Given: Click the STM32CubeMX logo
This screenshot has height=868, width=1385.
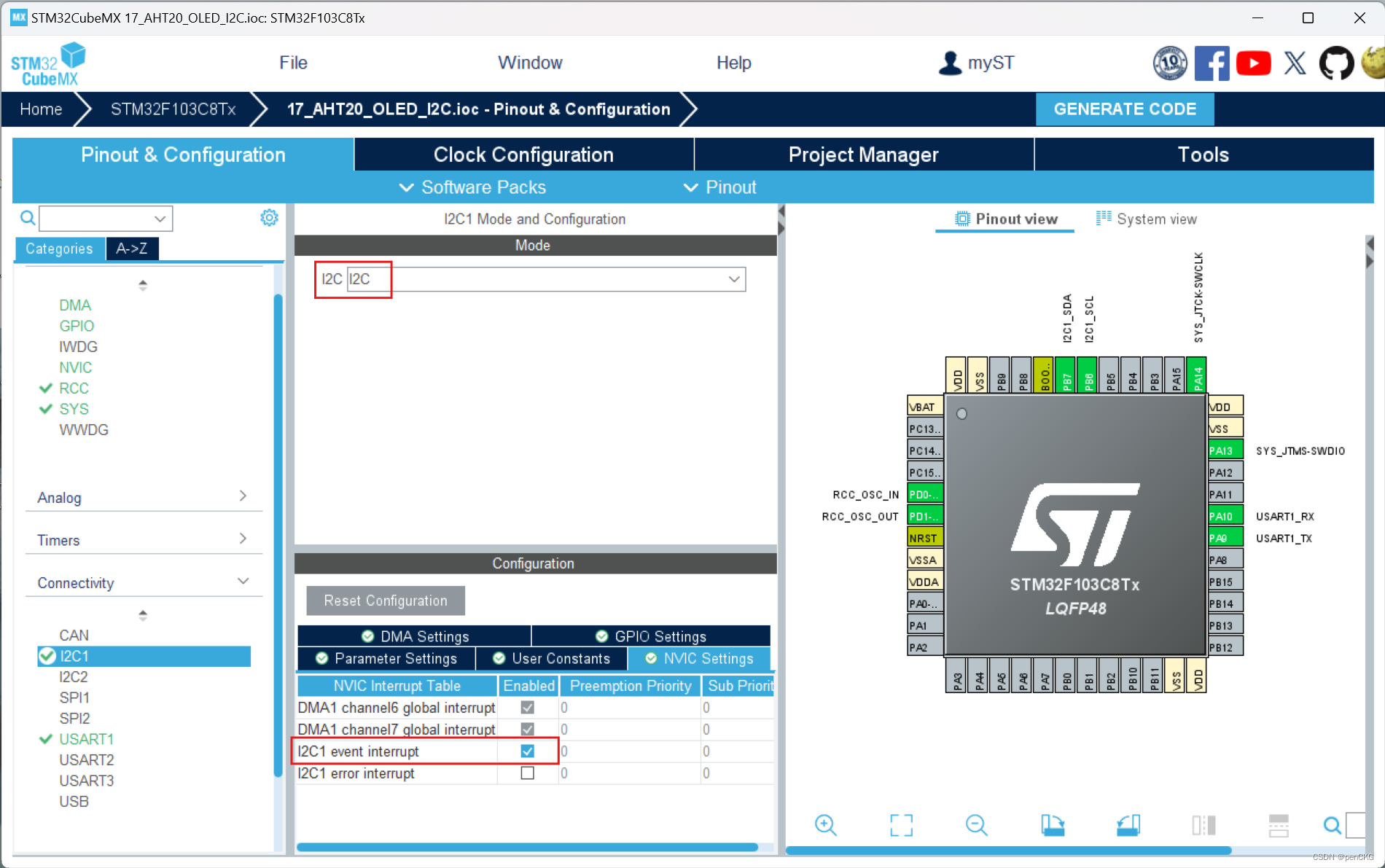Looking at the screenshot, I should 48,64.
